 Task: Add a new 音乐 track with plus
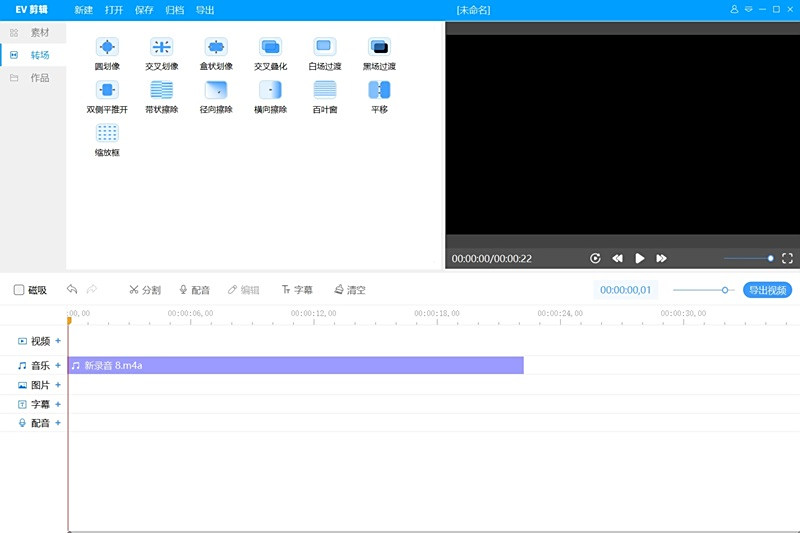pos(58,366)
